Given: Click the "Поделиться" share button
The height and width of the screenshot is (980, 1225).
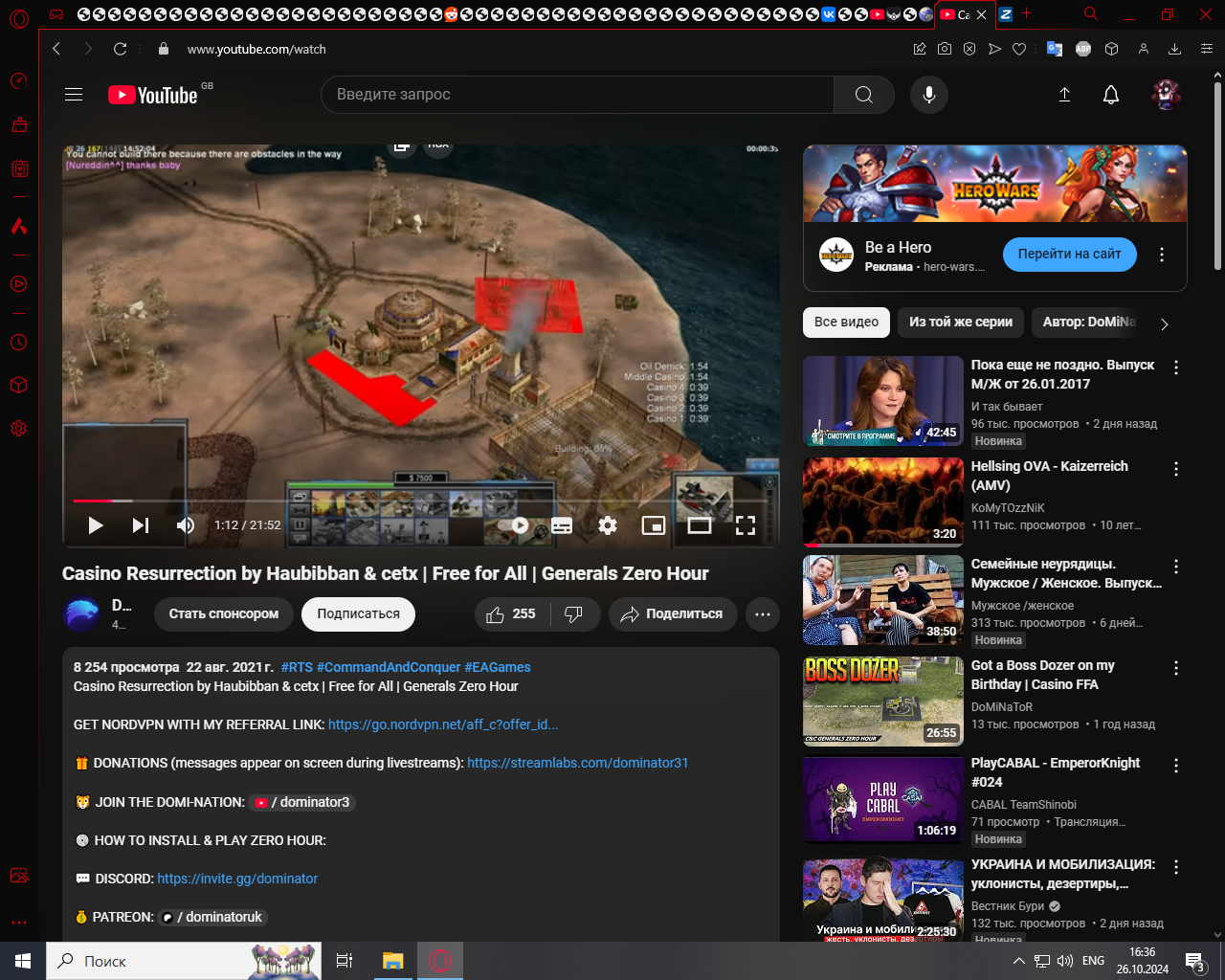Looking at the screenshot, I should pyautogui.click(x=673, y=614).
